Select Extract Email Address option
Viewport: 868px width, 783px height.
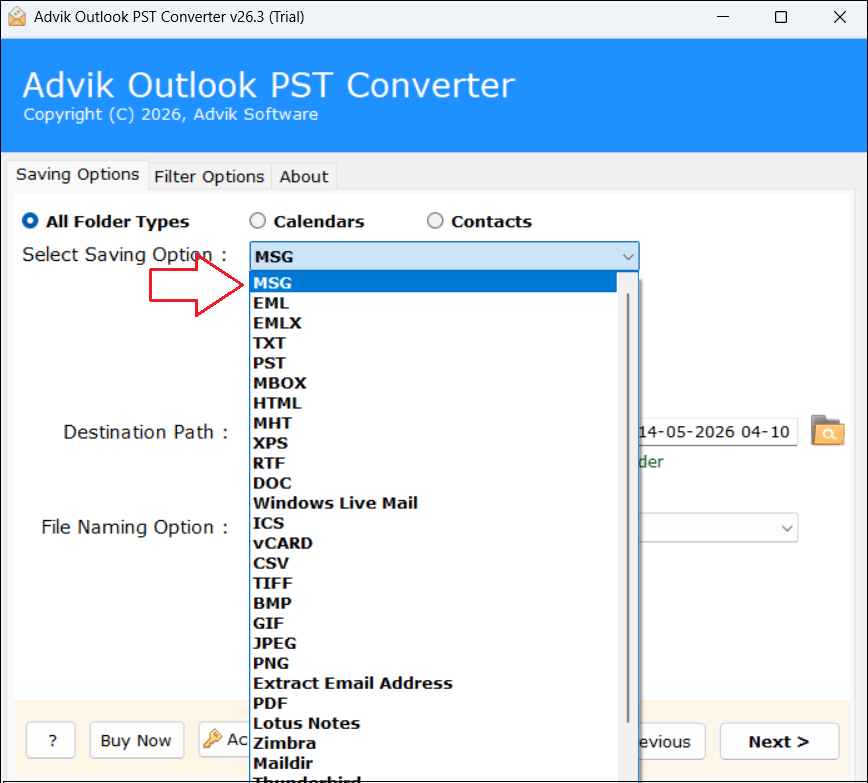pyautogui.click(x=433, y=683)
